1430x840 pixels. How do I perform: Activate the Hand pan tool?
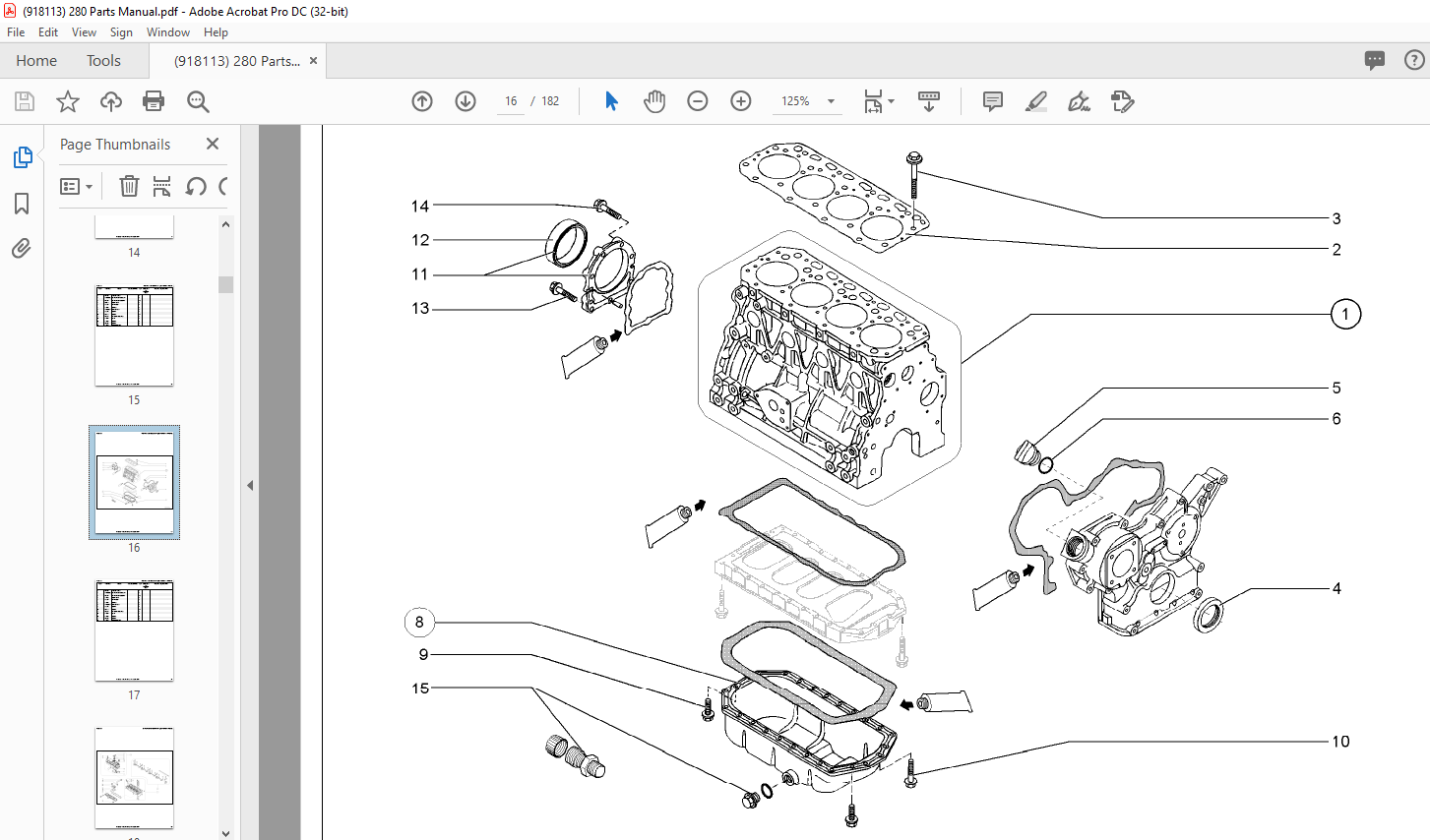[x=654, y=101]
